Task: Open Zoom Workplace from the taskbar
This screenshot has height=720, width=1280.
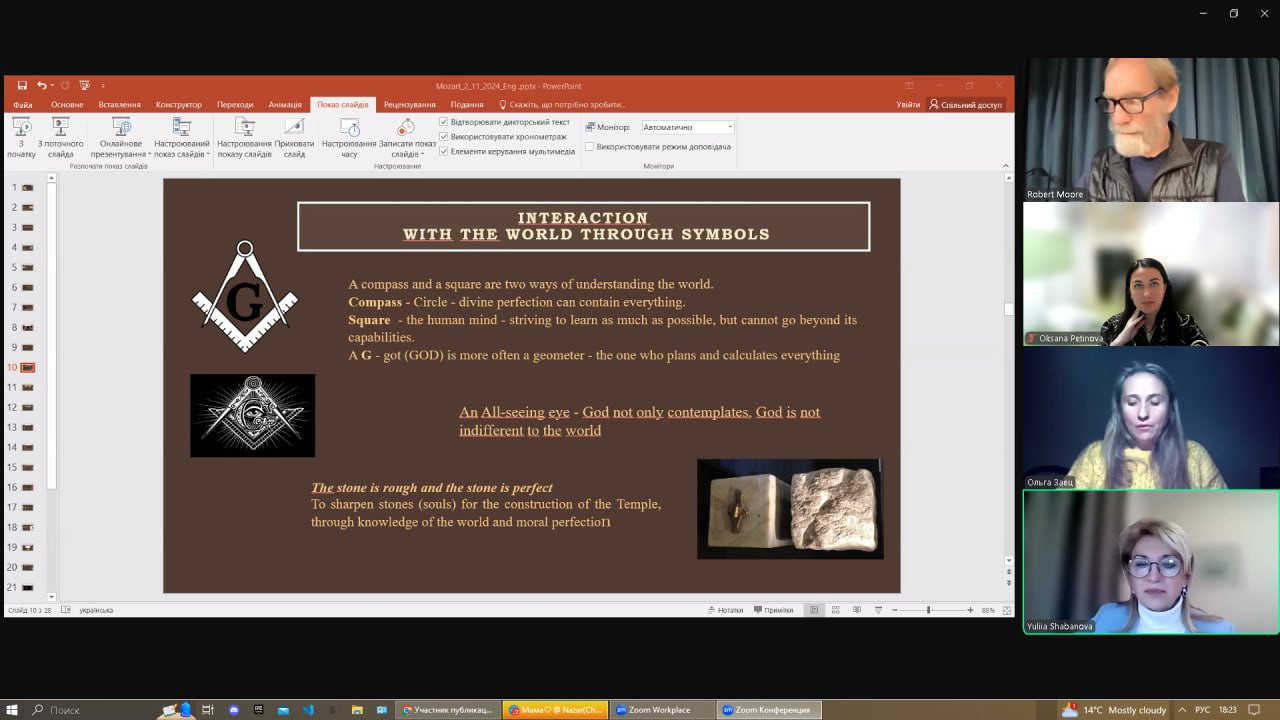Action: tap(661, 710)
